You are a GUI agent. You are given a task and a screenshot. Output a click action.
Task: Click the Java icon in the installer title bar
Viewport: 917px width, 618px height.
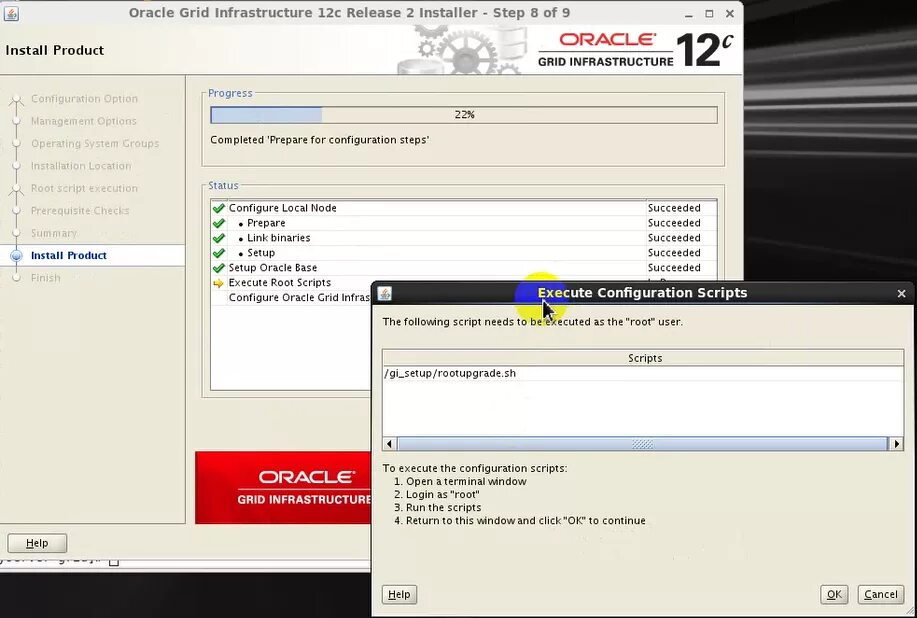[11, 13]
